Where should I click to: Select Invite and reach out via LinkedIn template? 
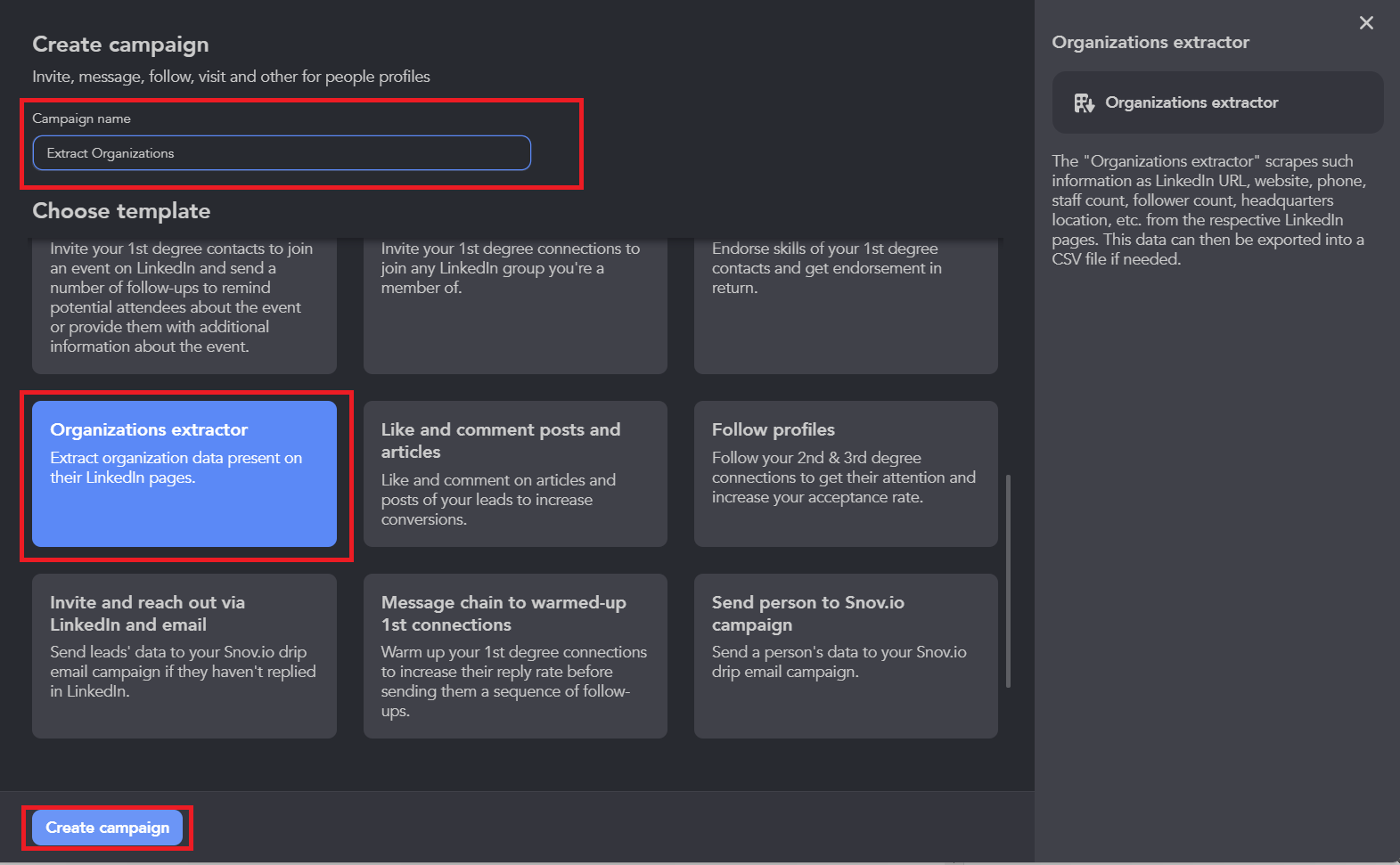click(x=184, y=656)
